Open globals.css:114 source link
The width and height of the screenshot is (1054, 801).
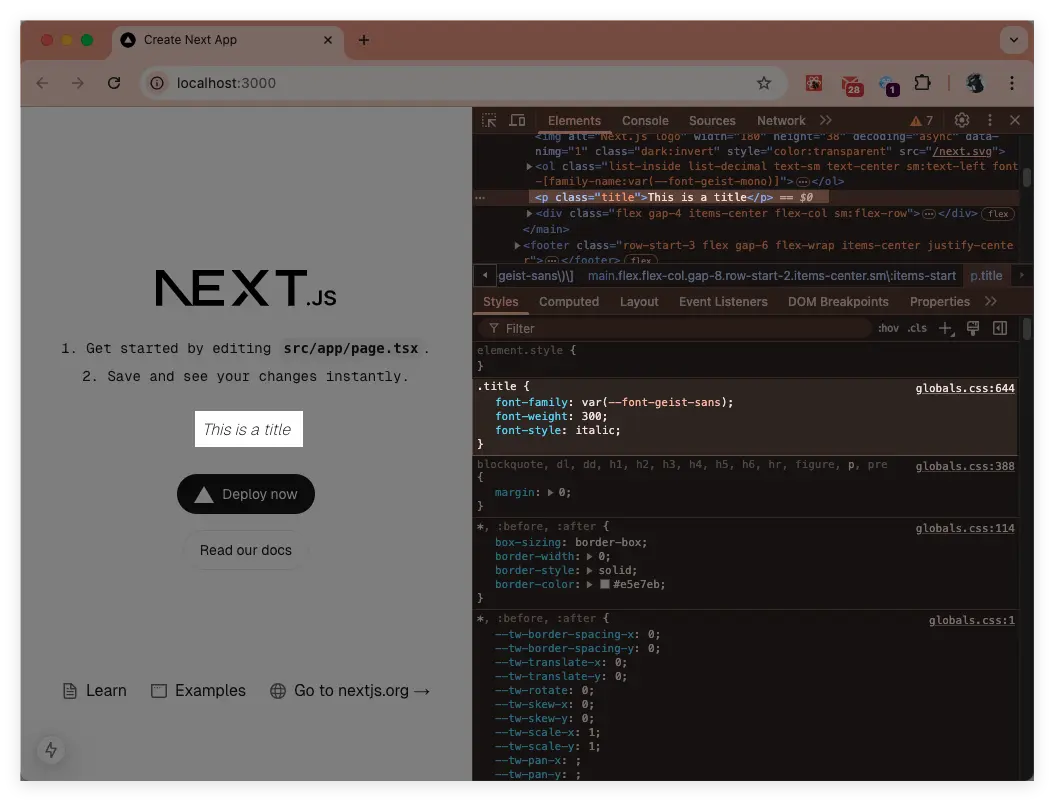point(965,528)
